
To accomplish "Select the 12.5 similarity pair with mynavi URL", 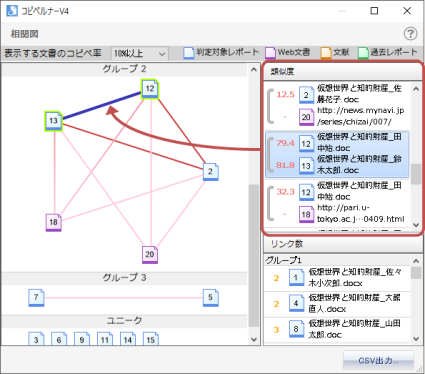I will (337, 106).
